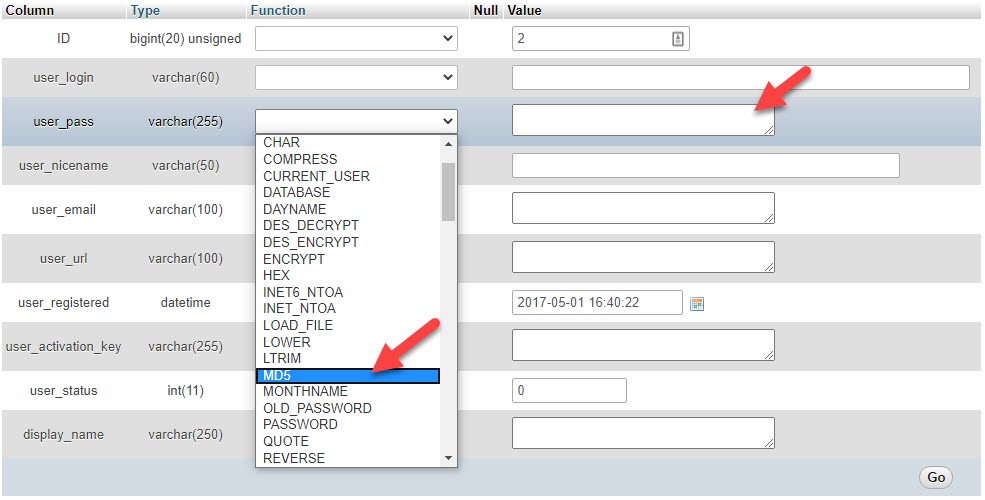Click the function list scrollbar thumb

[x=449, y=192]
